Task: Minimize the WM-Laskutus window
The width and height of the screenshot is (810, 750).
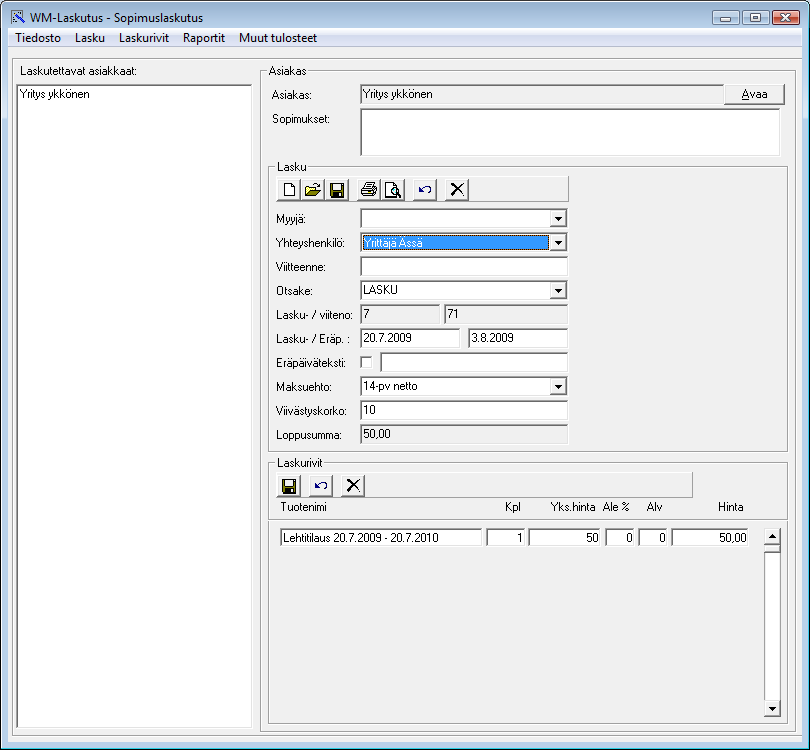Action: coord(726,18)
